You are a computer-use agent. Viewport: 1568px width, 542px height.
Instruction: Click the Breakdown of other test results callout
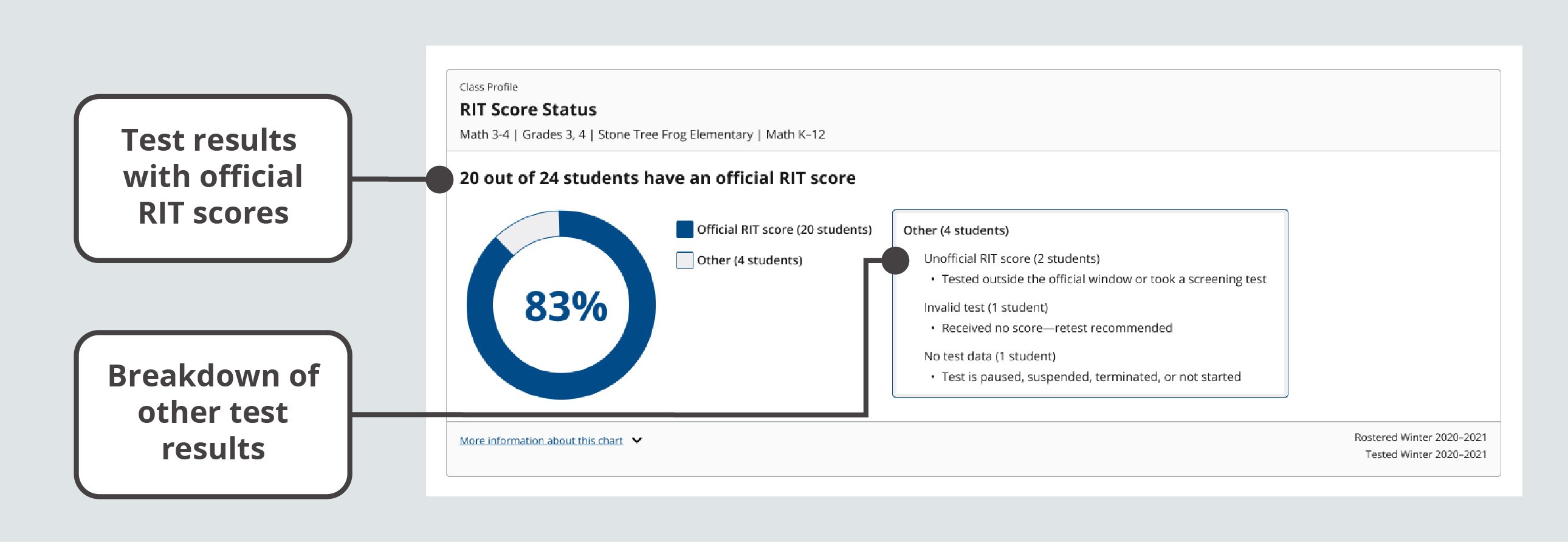click(213, 413)
